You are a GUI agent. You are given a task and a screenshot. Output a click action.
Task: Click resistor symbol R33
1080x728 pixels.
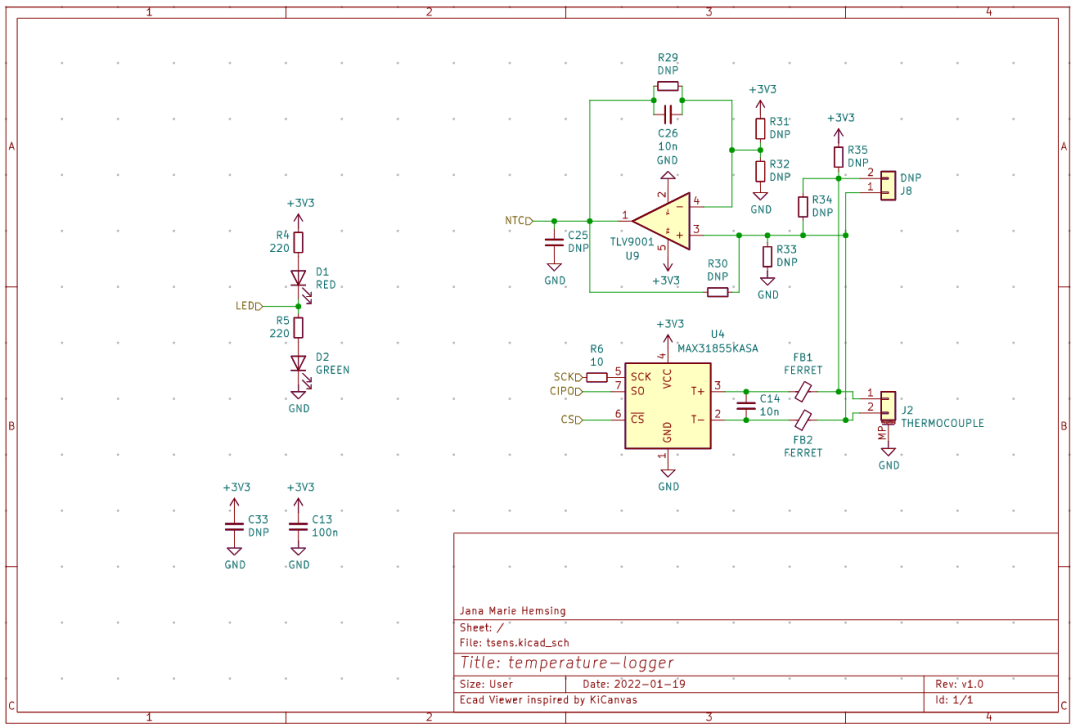767,256
